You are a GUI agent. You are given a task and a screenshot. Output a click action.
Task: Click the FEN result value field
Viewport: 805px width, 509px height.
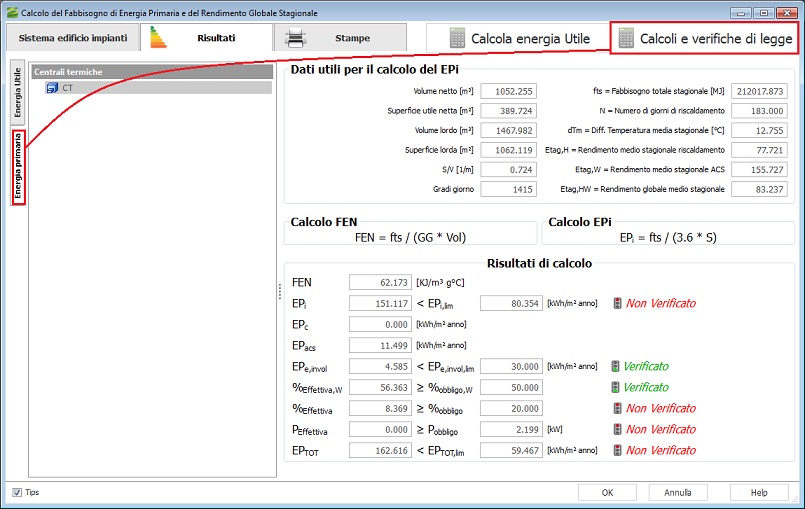(380, 283)
